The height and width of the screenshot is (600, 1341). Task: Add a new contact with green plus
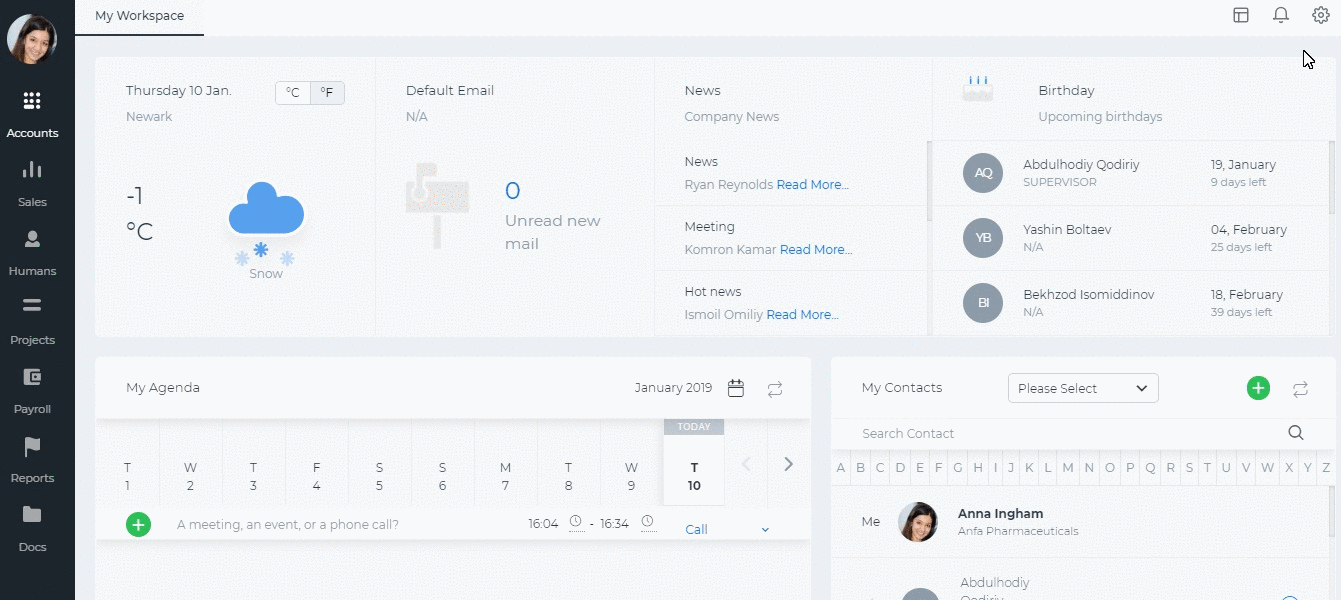[x=1258, y=389]
